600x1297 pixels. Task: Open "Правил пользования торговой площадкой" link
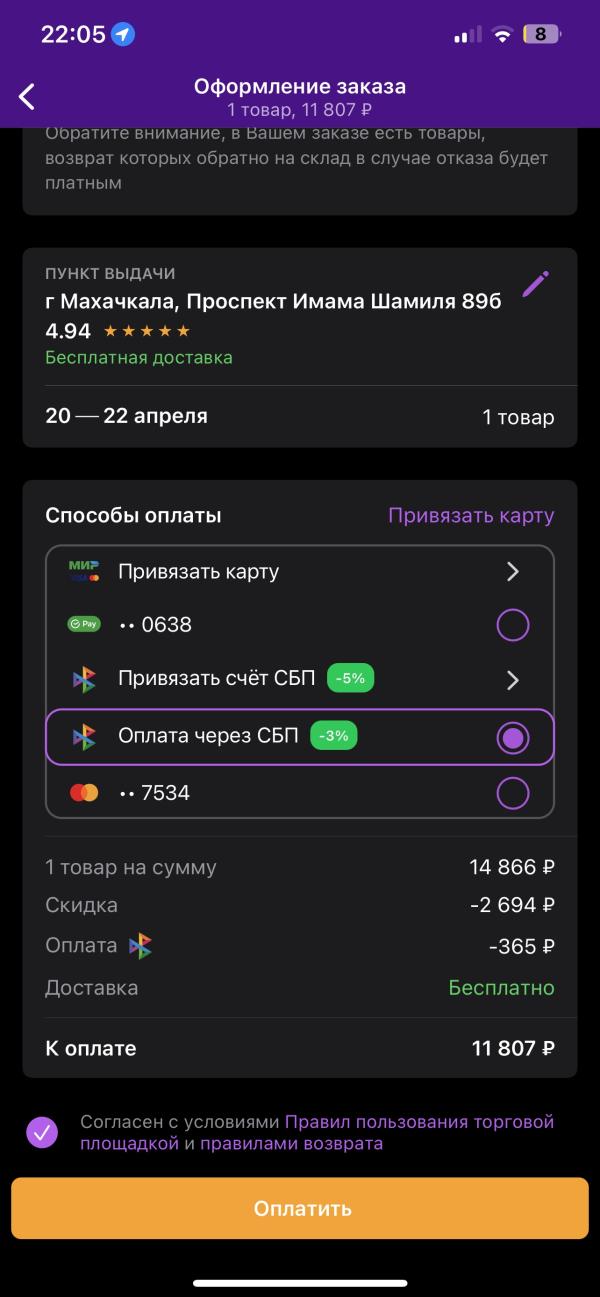pos(419,1122)
